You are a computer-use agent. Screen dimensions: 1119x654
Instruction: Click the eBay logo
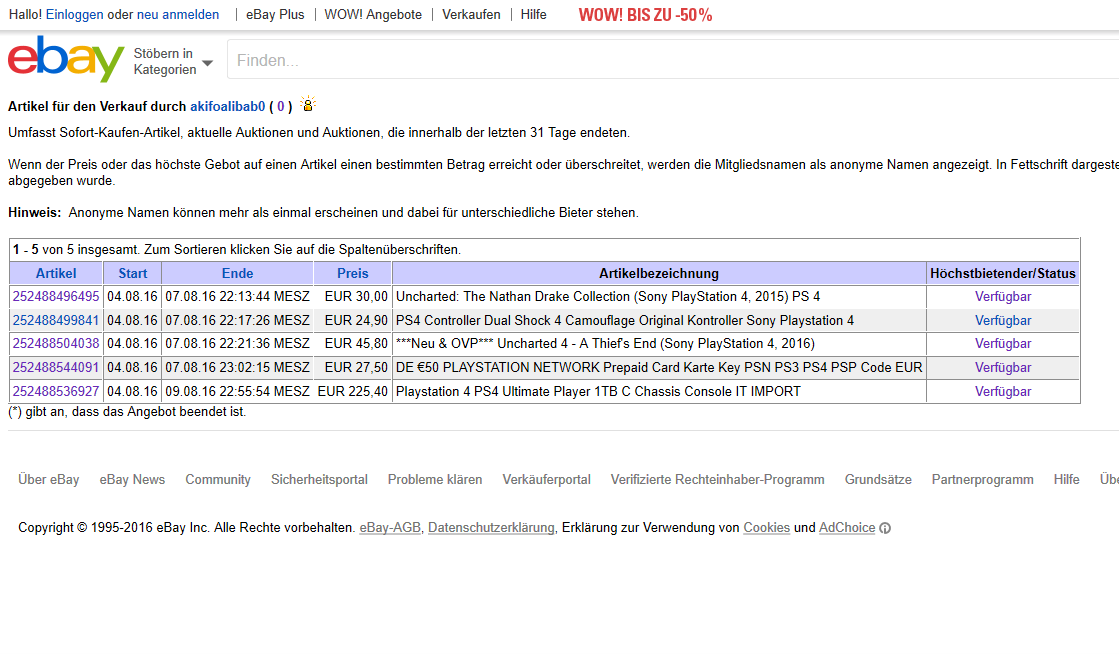pyautogui.click(x=66, y=59)
